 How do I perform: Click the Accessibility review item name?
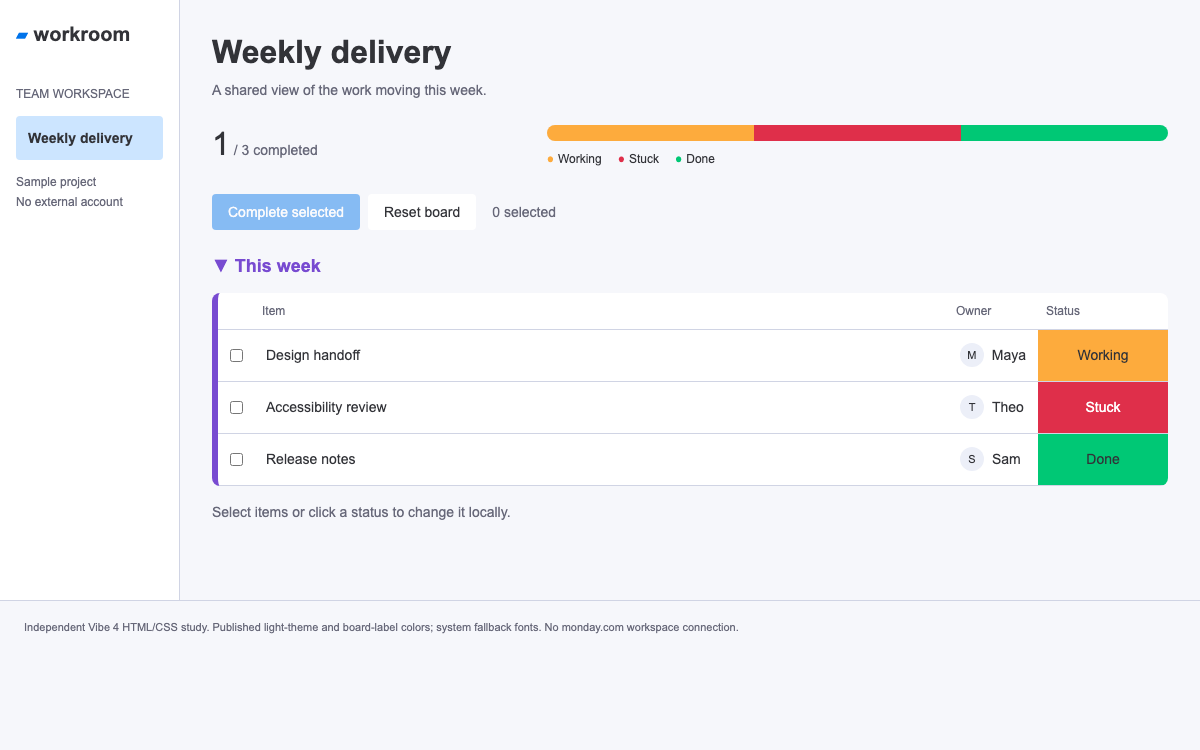(x=326, y=407)
